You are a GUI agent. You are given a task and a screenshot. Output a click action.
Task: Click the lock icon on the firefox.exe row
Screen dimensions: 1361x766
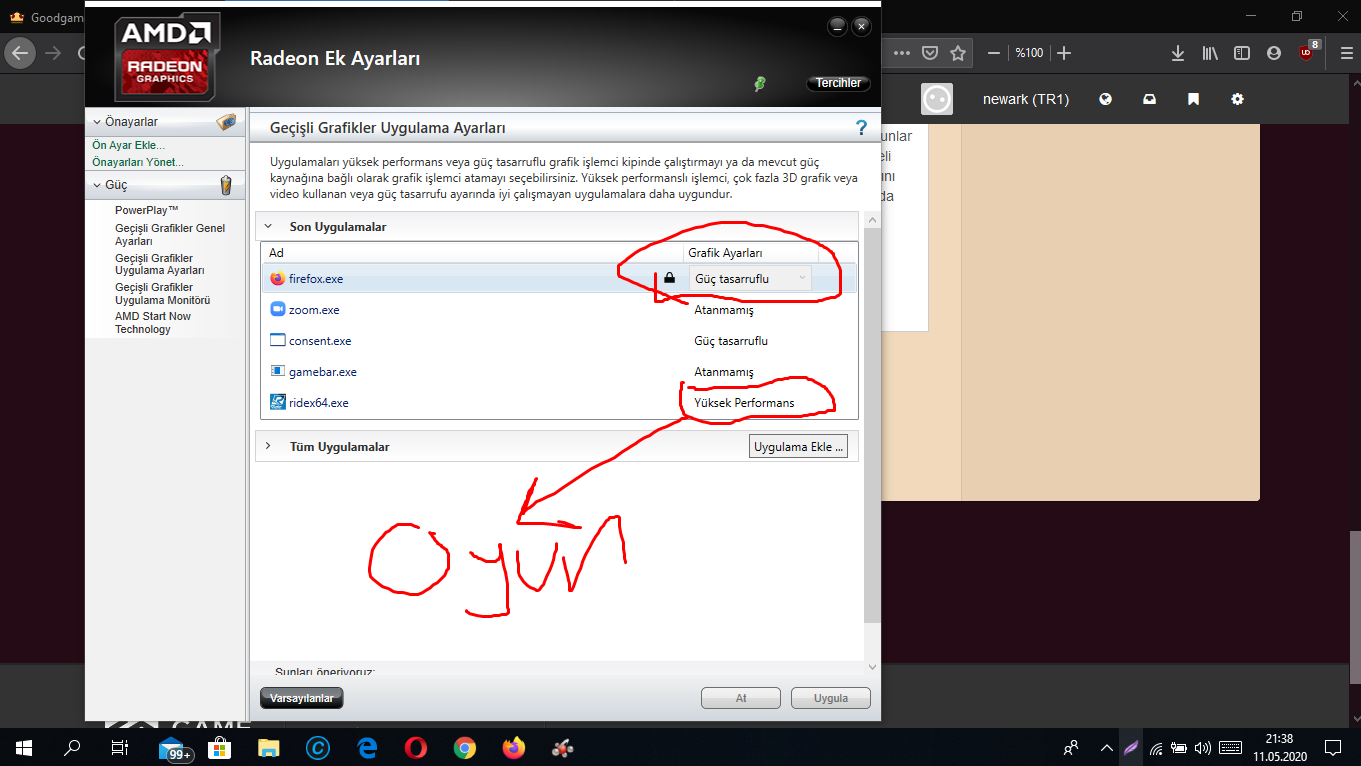(x=669, y=278)
